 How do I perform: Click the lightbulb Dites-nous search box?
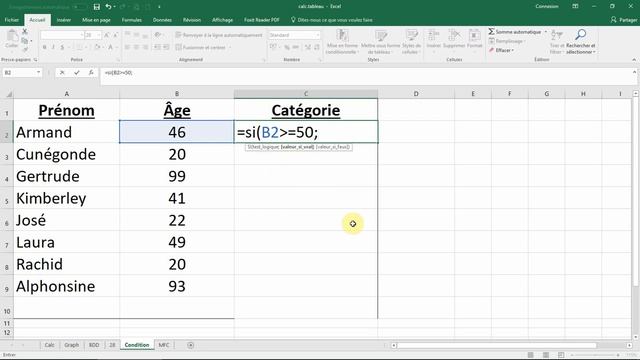point(331,20)
